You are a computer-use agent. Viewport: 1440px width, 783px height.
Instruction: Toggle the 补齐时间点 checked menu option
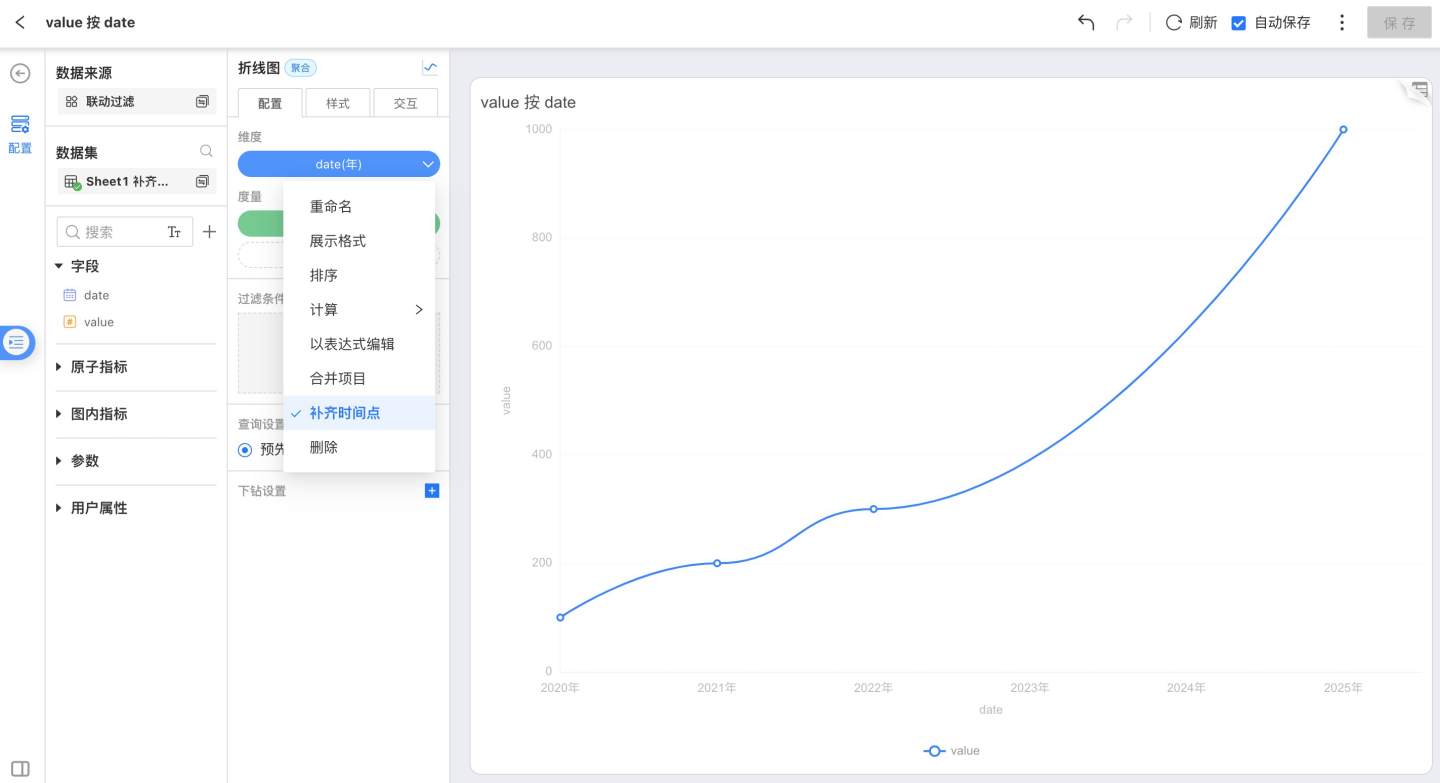(345, 413)
